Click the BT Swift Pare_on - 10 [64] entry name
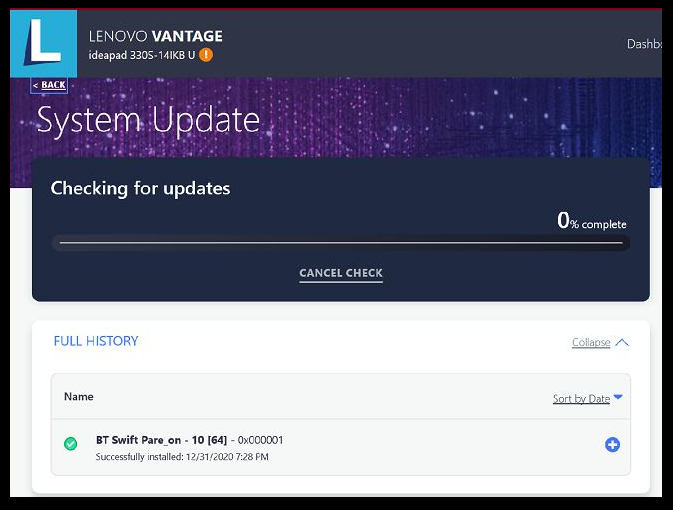The image size is (673, 510). 161,440
